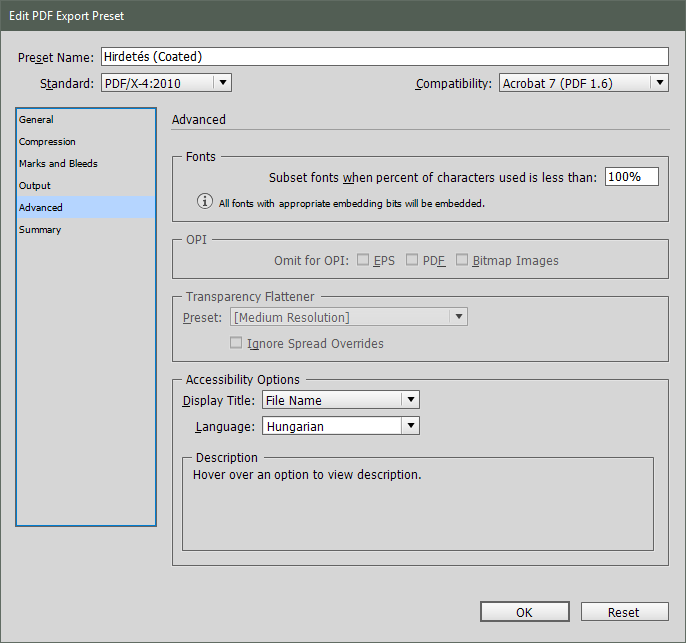Image resolution: width=686 pixels, height=643 pixels.
Task: Click the info icon in Fonts section
Action: click(204, 202)
